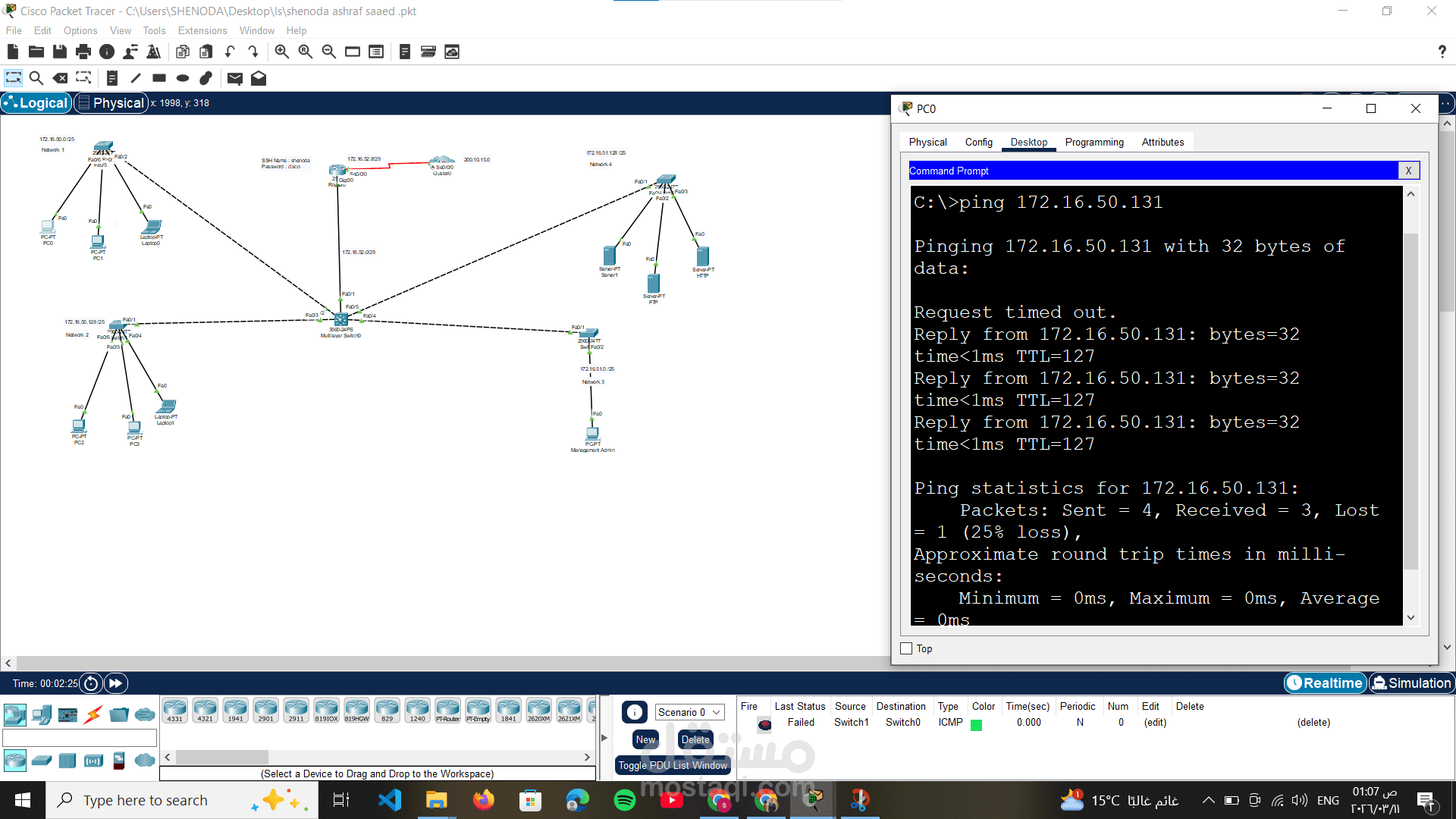Choose the Draw Rectangle tool
The height and width of the screenshot is (819, 1456).
158,77
